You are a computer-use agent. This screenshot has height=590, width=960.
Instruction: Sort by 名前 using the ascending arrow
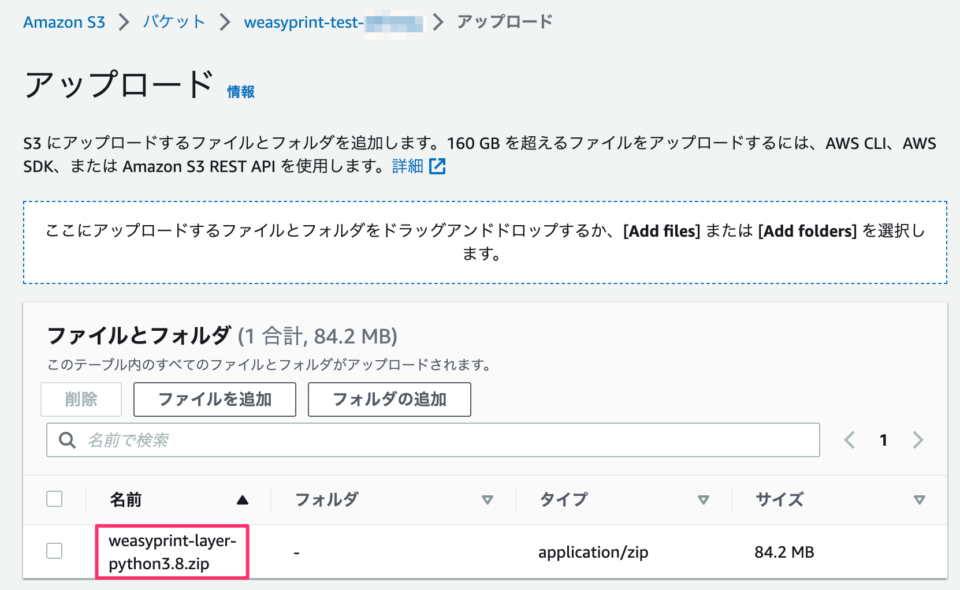(x=242, y=500)
